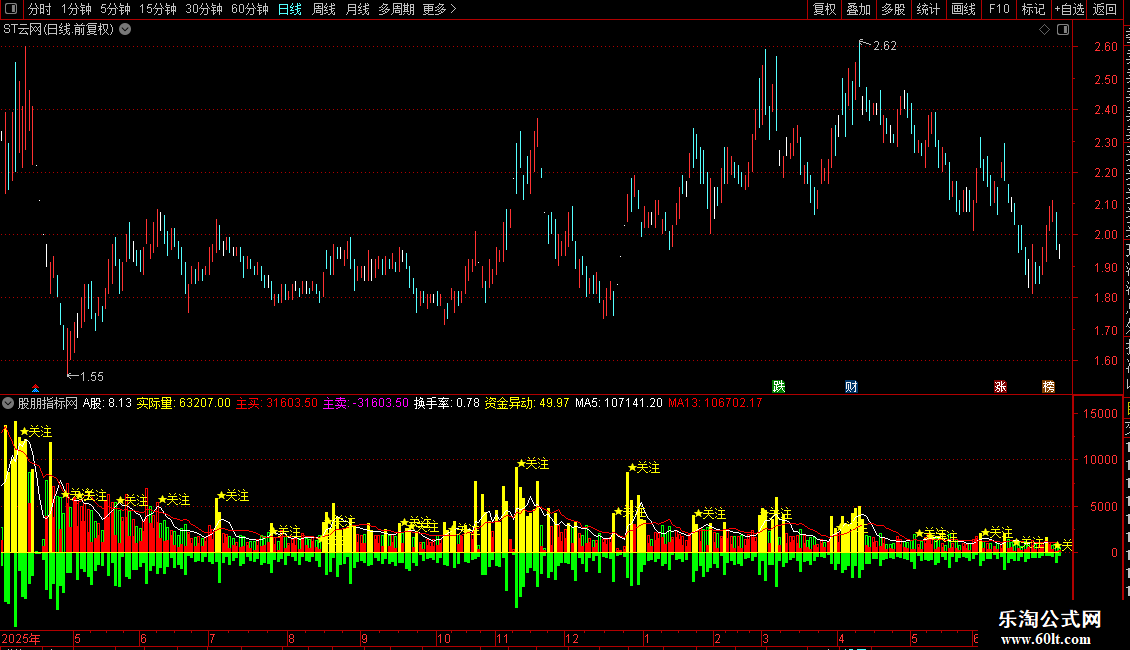Click the 实际量: 63207.00 value
Screen dimensions: 1130x650
coord(184,403)
